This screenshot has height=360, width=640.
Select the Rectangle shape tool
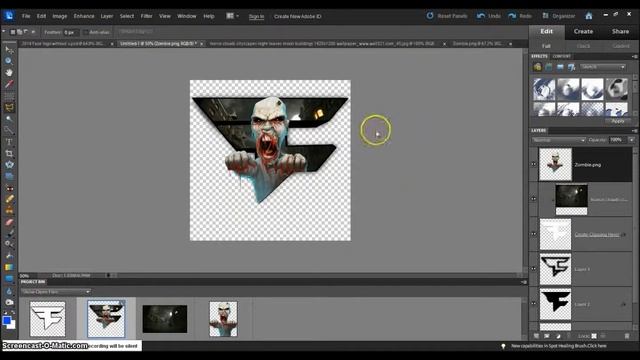point(9,279)
